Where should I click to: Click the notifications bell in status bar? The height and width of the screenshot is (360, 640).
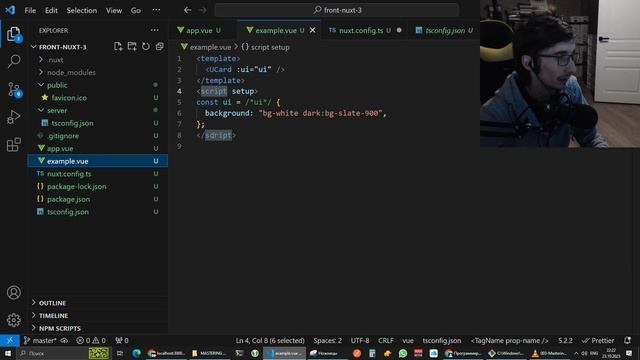627,340
